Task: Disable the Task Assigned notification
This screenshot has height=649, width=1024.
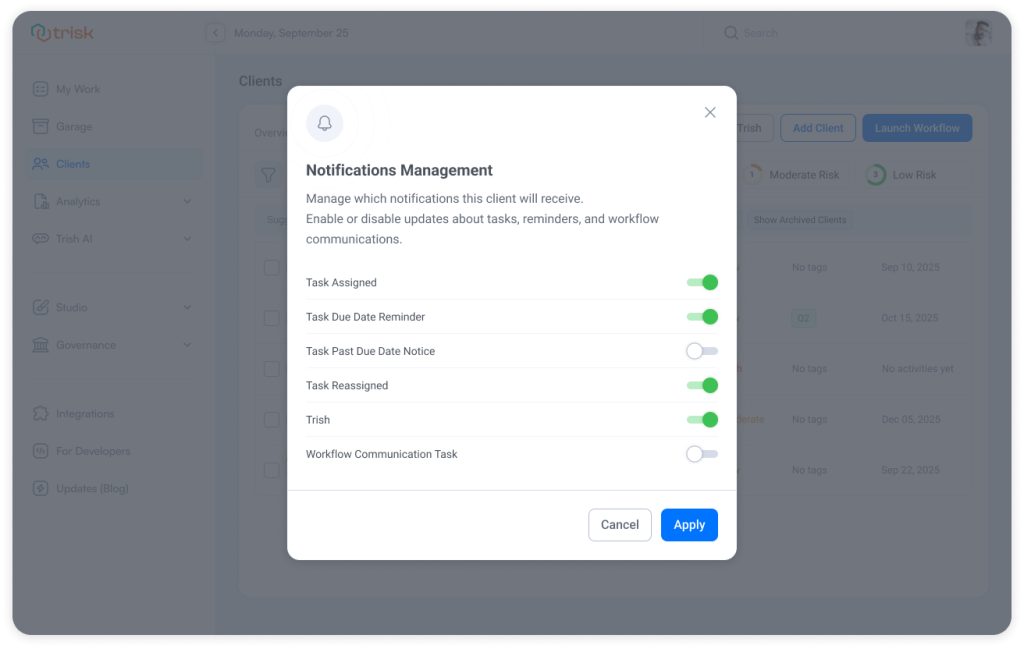Action: click(702, 282)
